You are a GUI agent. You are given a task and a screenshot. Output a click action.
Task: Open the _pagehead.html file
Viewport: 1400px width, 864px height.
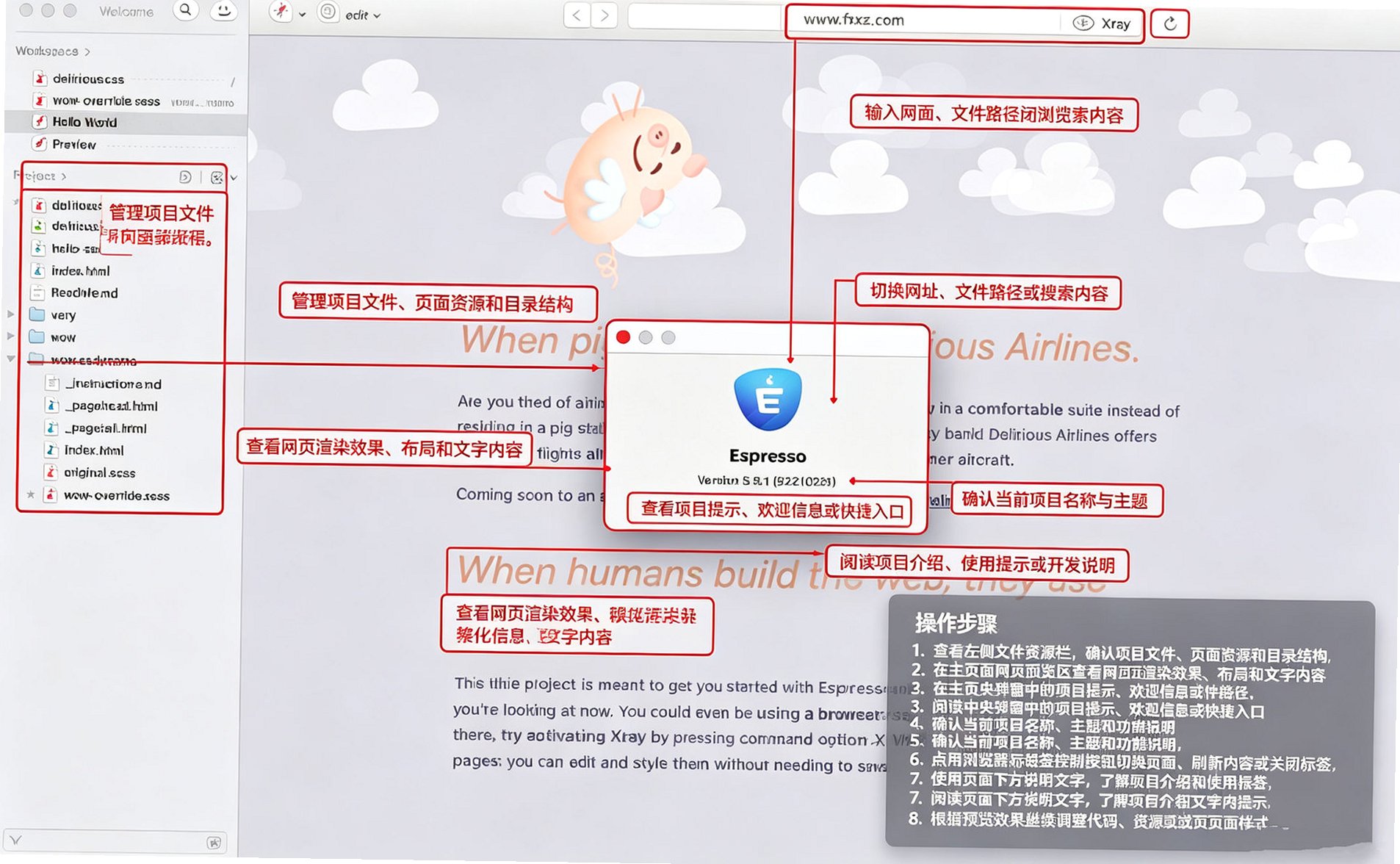111,406
